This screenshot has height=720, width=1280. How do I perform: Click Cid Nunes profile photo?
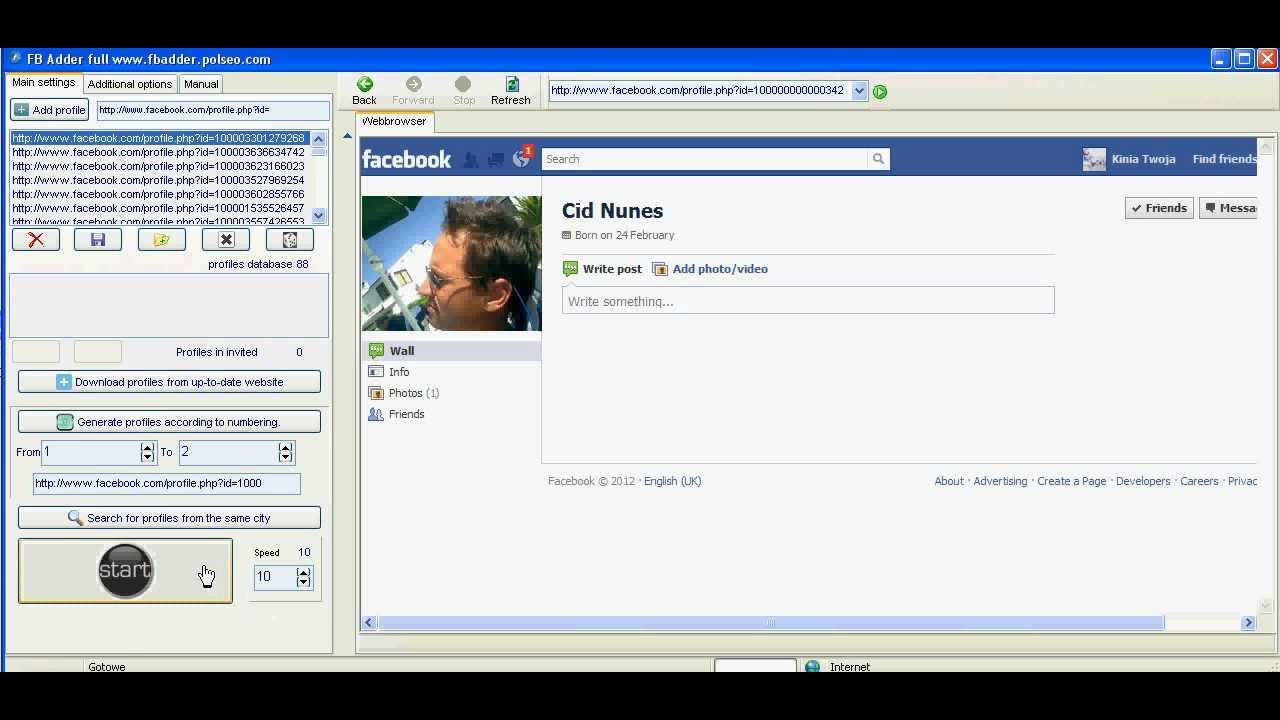coord(451,263)
